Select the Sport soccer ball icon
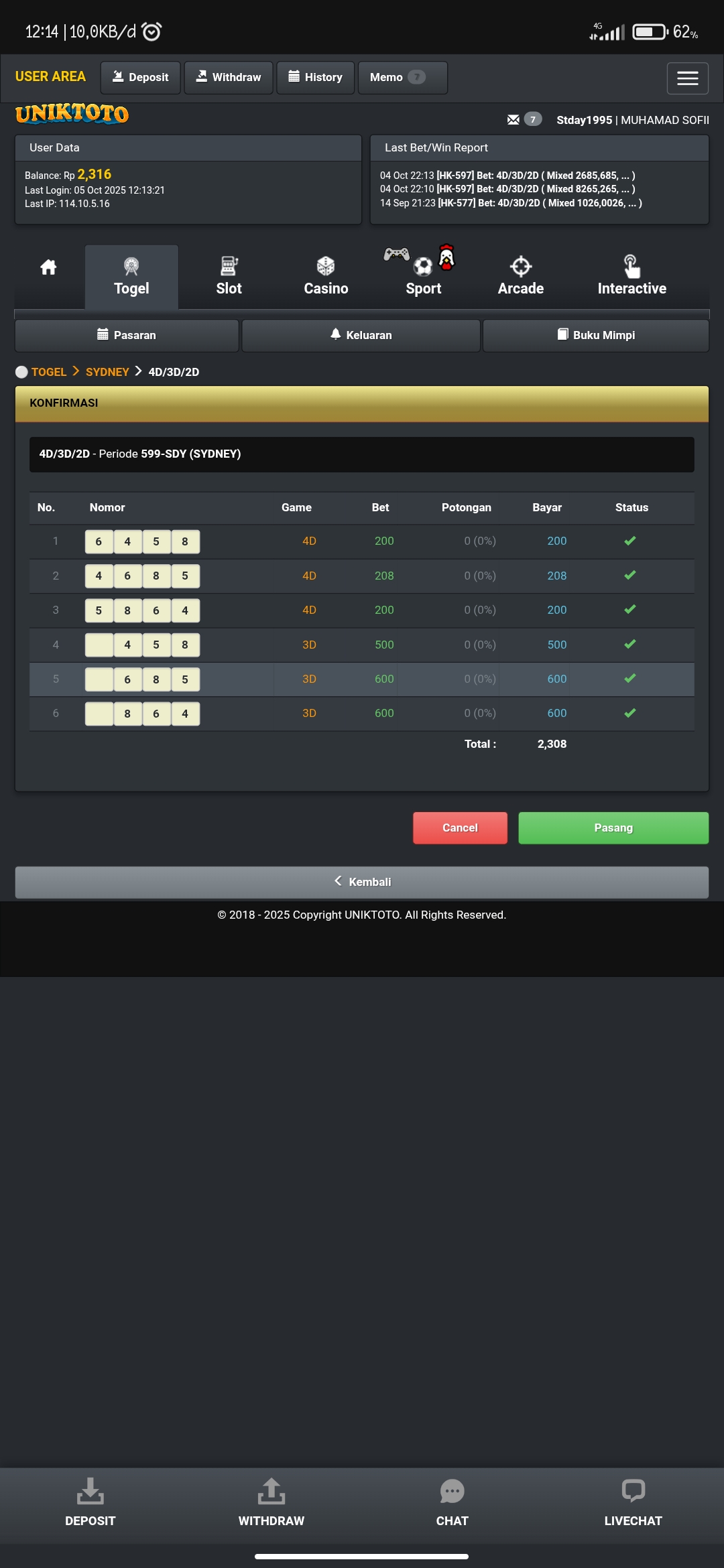The image size is (724, 1568). tap(423, 267)
